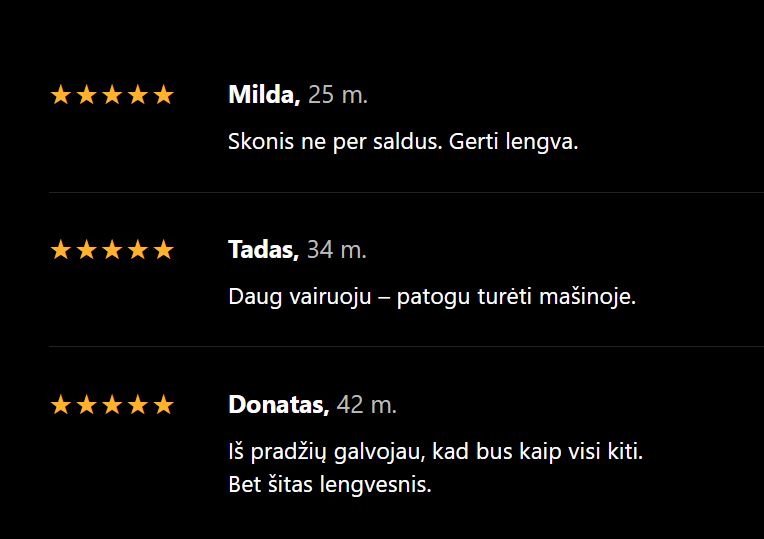Click the fifth star in Milda's rating
764x539 pixels.
tap(163, 96)
